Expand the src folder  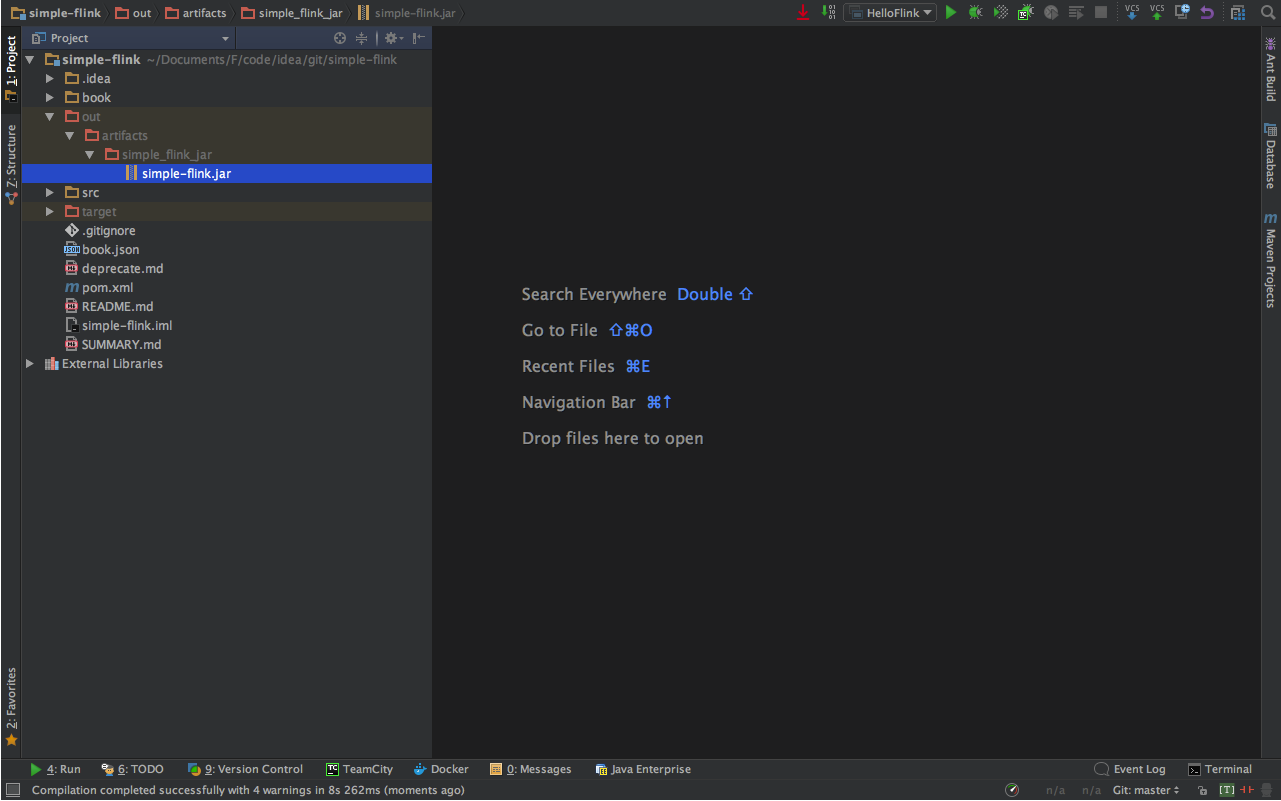[50, 192]
